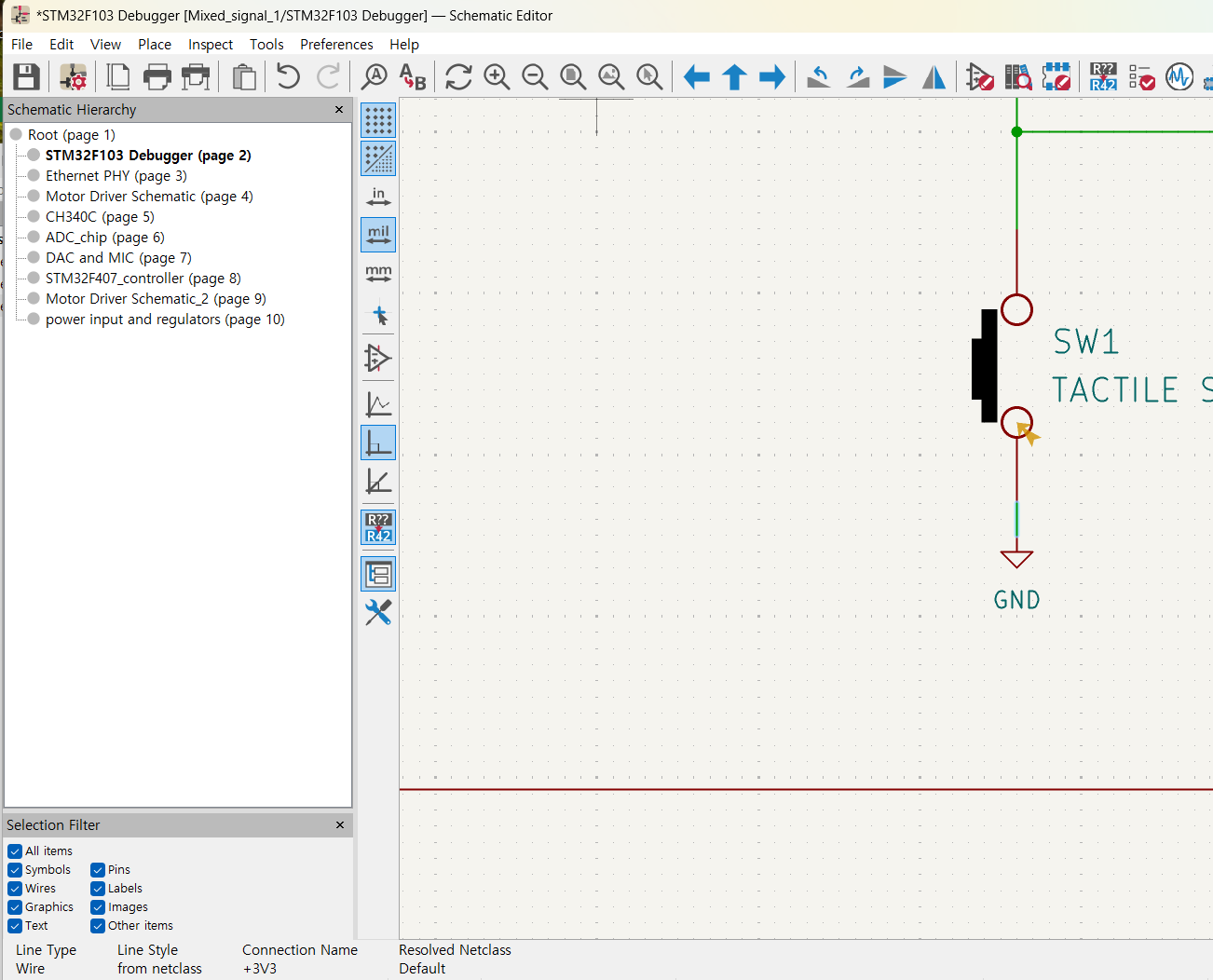Open the Place menu
This screenshot has width=1213, height=980.
click(155, 44)
